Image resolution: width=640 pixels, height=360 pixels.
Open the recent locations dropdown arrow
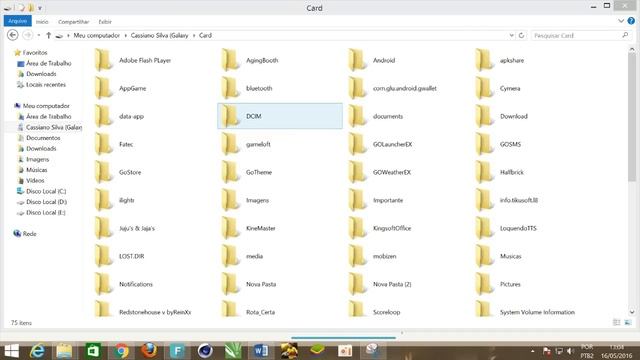click(39, 36)
